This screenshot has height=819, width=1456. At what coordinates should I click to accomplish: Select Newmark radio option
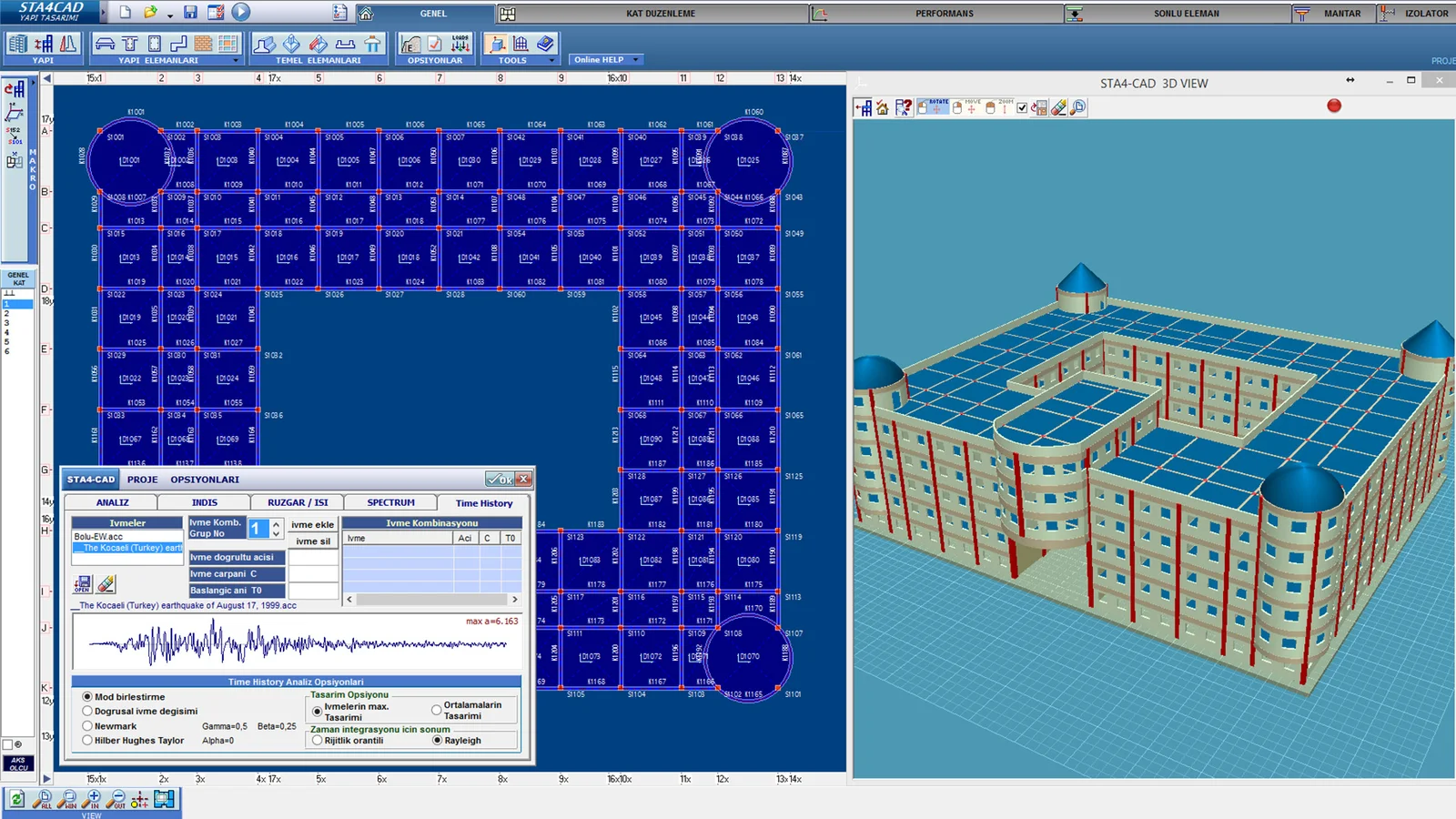pos(87,726)
